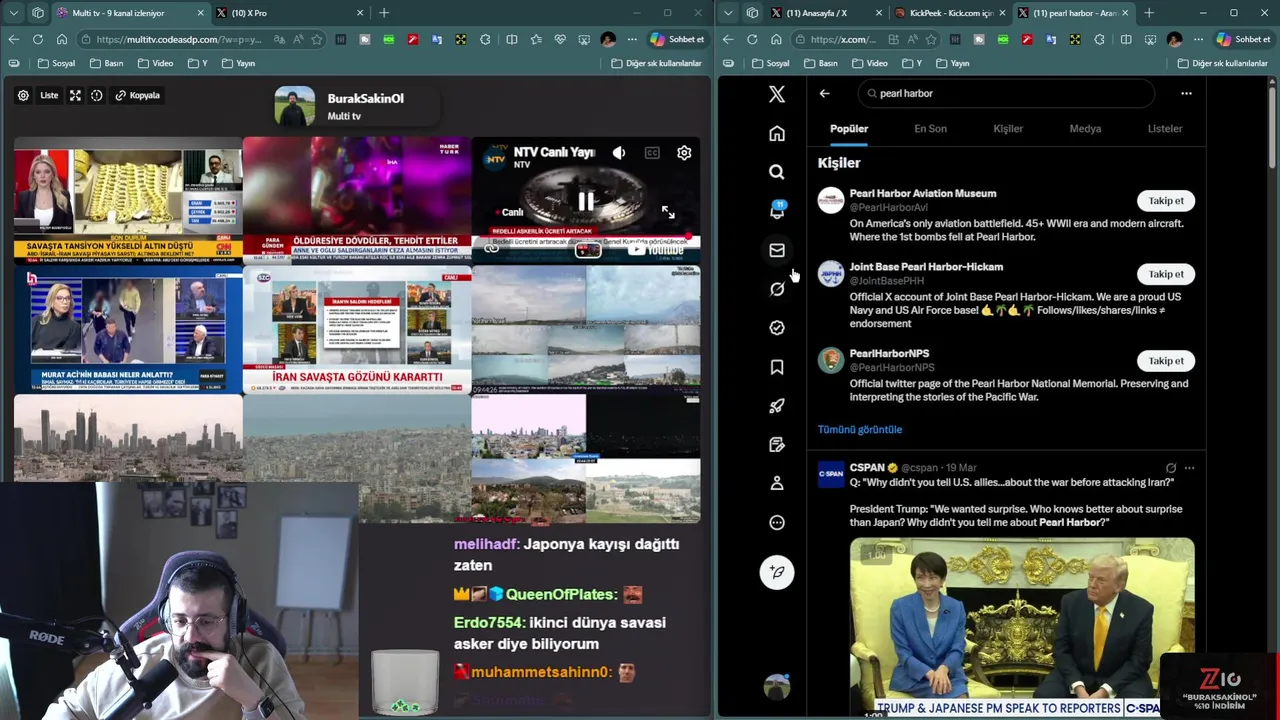Viewport: 1280px width, 720px height.
Task: Click the NTV player red progress bar
Action: pos(586,238)
